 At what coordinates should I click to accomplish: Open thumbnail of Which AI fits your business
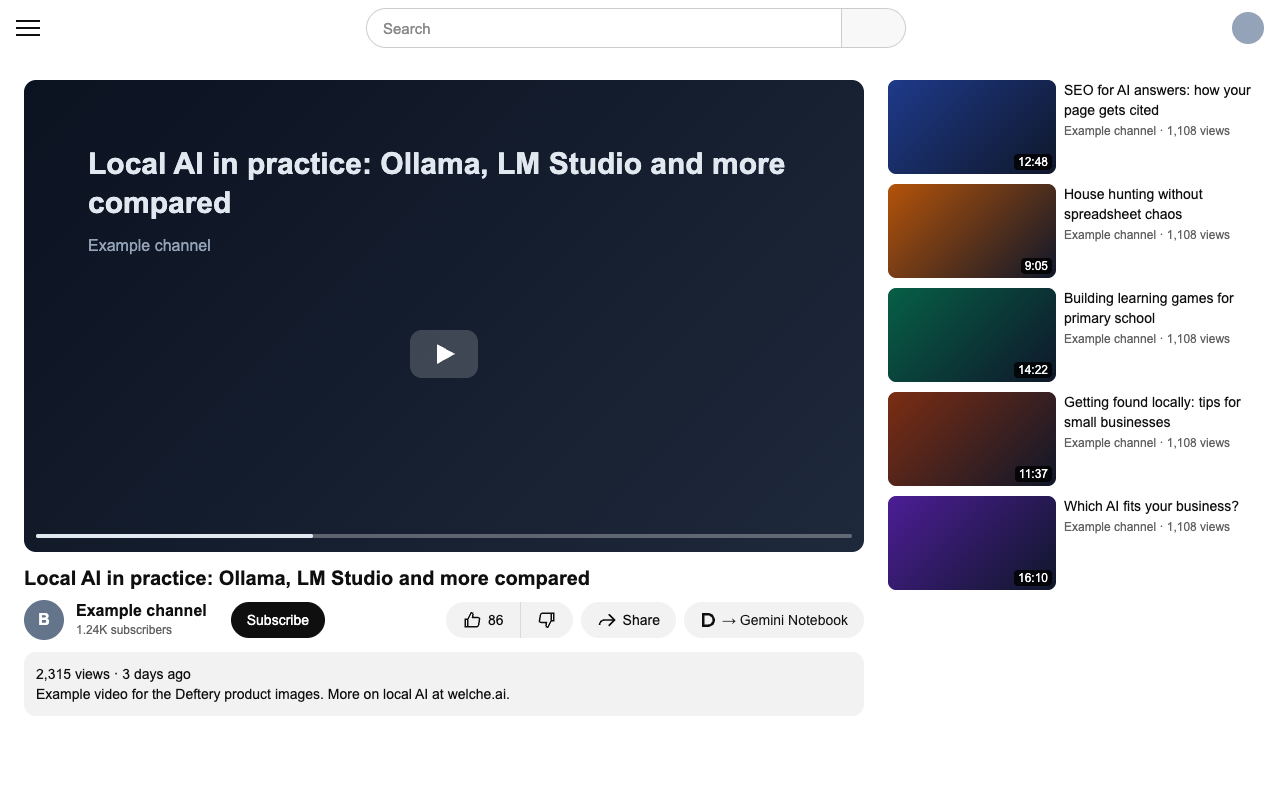972,543
